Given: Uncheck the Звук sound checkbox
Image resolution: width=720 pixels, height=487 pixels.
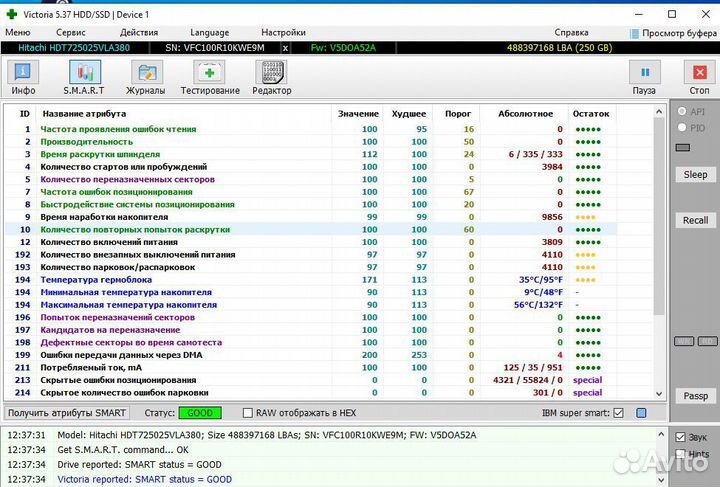Looking at the screenshot, I should click(x=681, y=437).
